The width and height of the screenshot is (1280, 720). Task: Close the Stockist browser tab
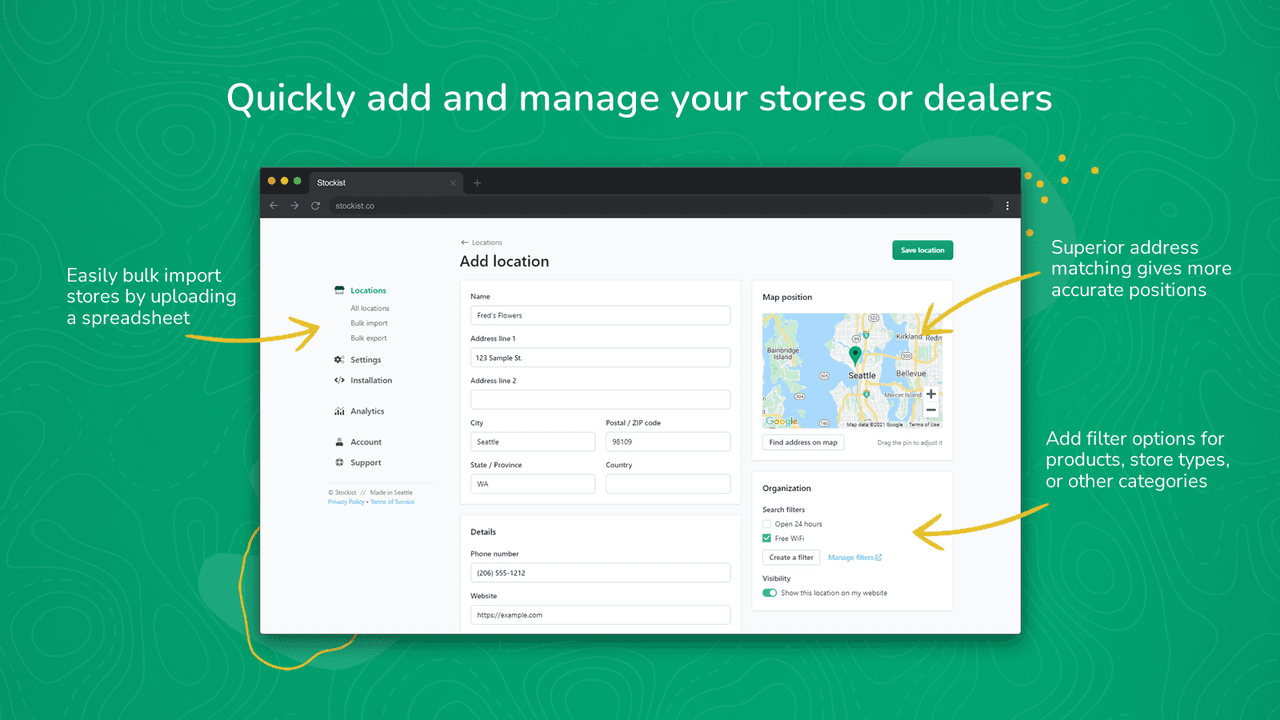[x=453, y=183]
